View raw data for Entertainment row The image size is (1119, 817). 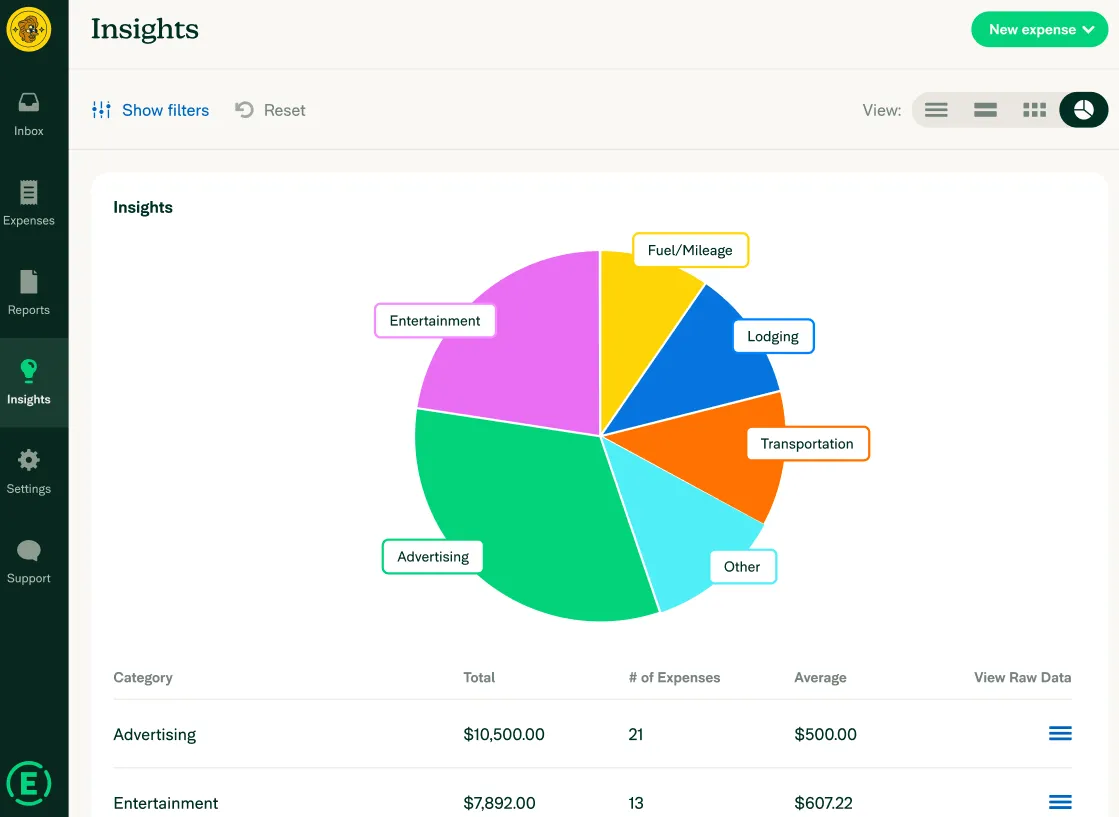pyautogui.click(x=1060, y=802)
